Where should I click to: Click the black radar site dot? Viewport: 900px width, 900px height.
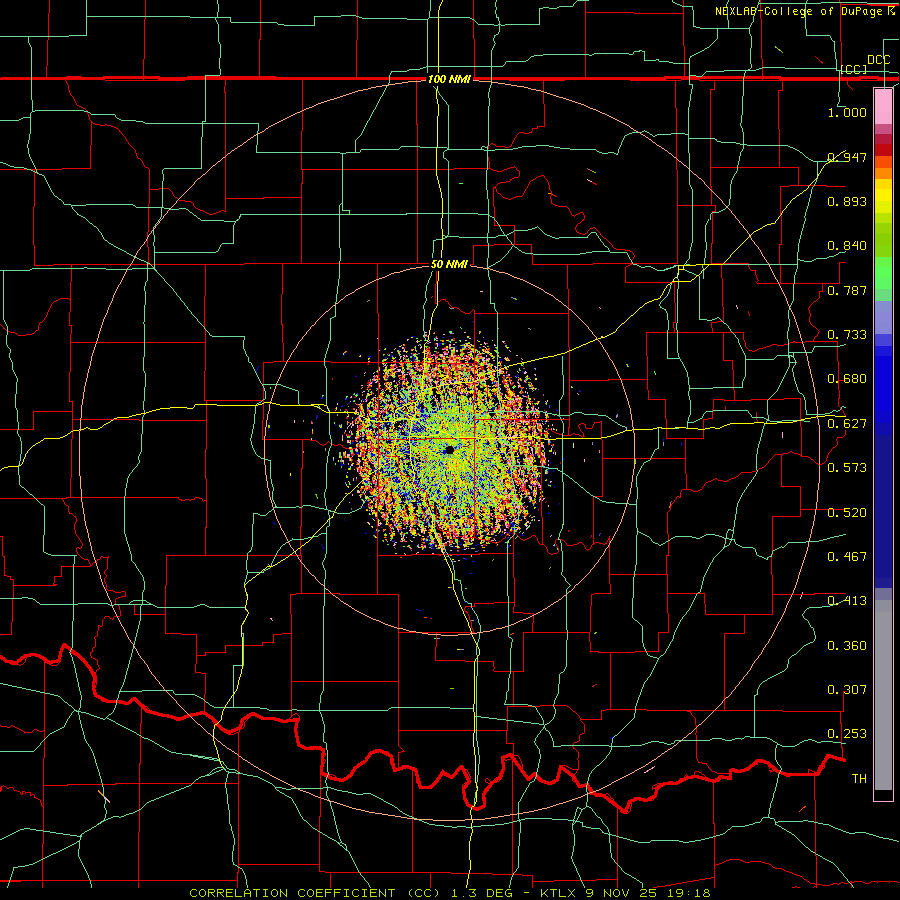coord(449,450)
